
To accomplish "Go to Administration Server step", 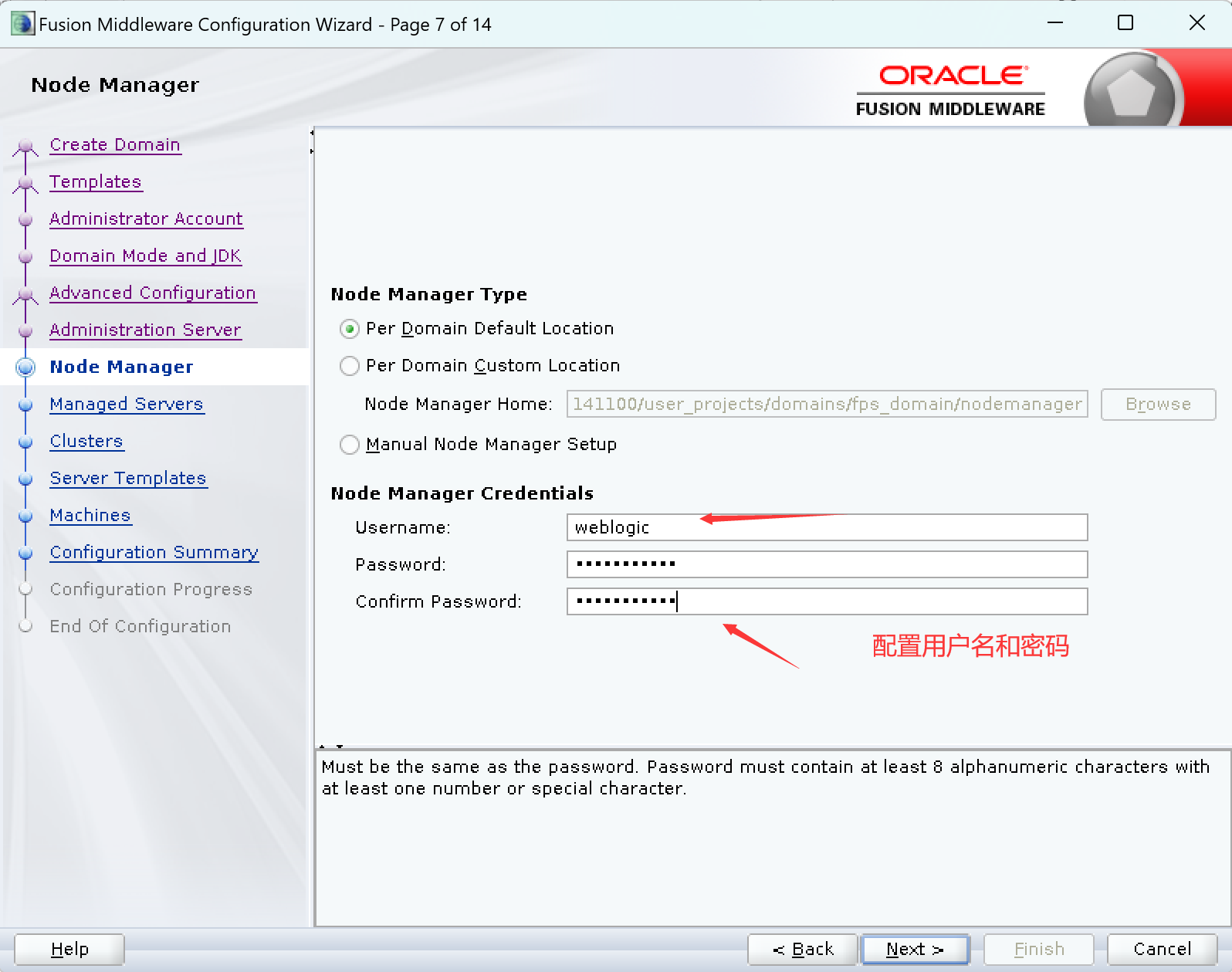I will point(145,330).
